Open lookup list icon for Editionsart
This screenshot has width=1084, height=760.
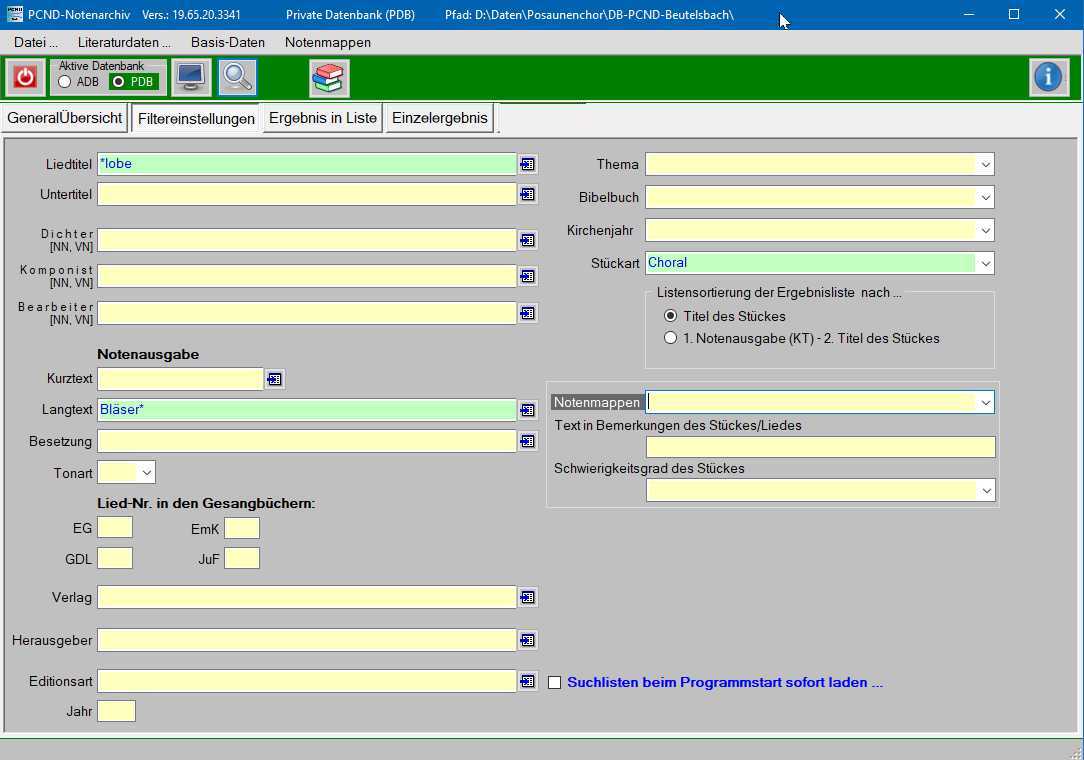pos(527,681)
